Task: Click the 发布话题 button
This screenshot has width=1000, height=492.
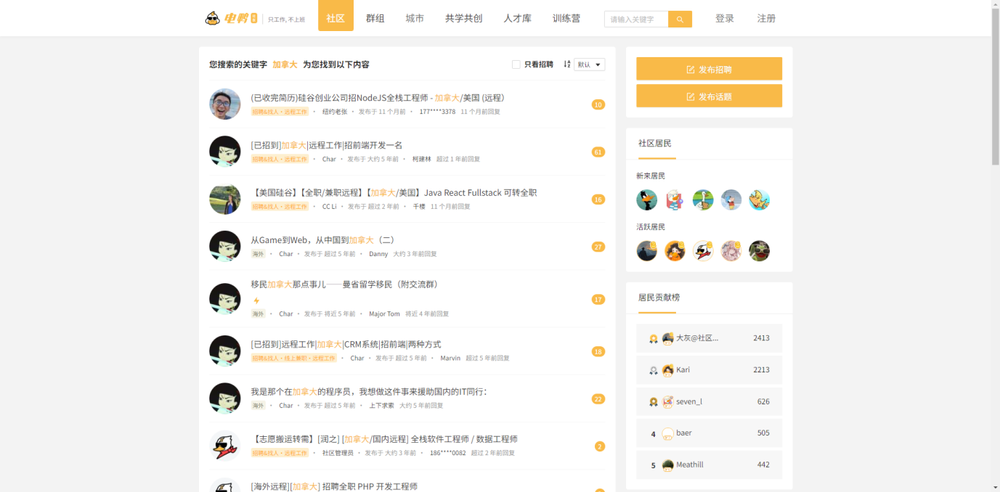Action: (x=709, y=96)
